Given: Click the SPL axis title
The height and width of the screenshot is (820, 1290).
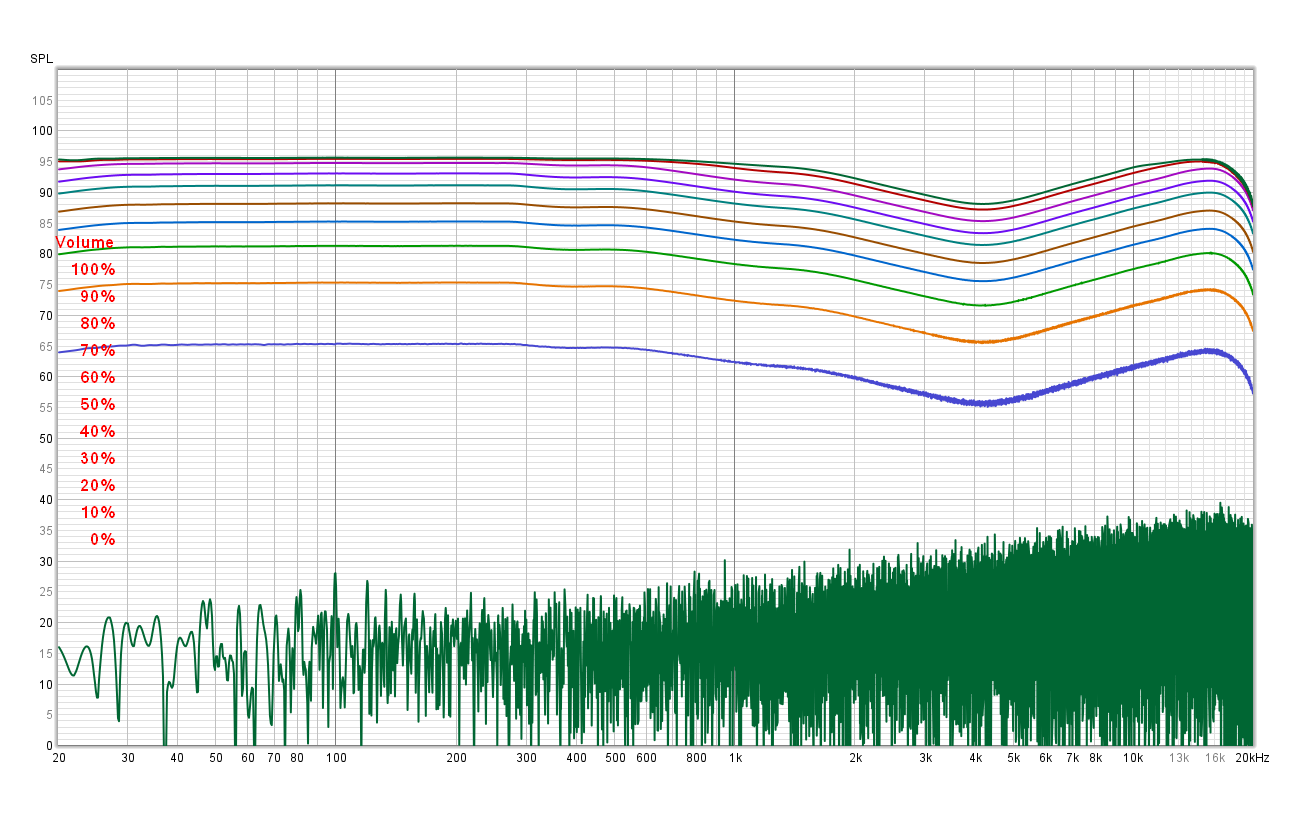Looking at the screenshot, I should tap(41, 59).
